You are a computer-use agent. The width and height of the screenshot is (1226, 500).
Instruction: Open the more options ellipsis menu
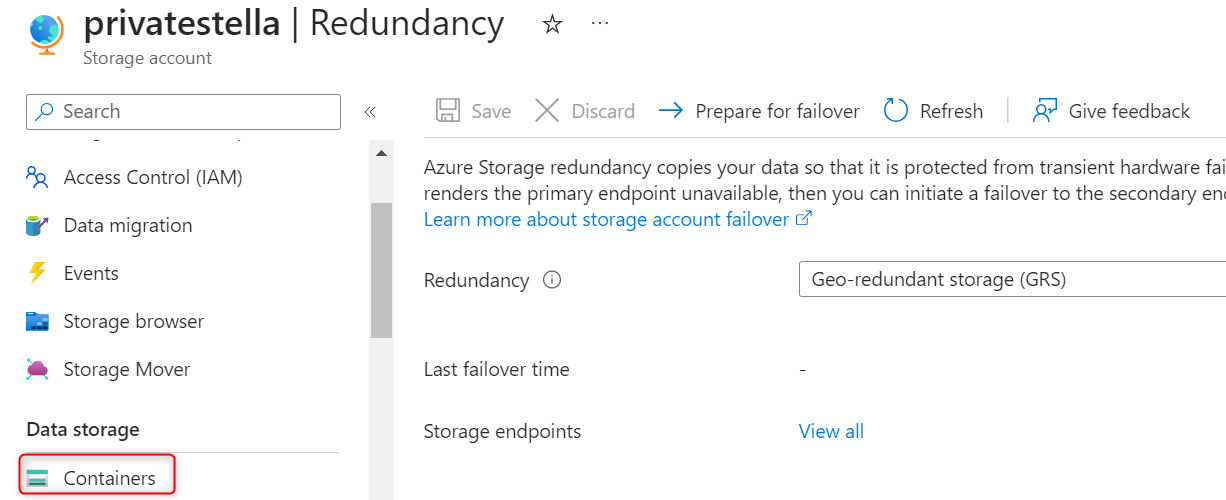point(600,24)
